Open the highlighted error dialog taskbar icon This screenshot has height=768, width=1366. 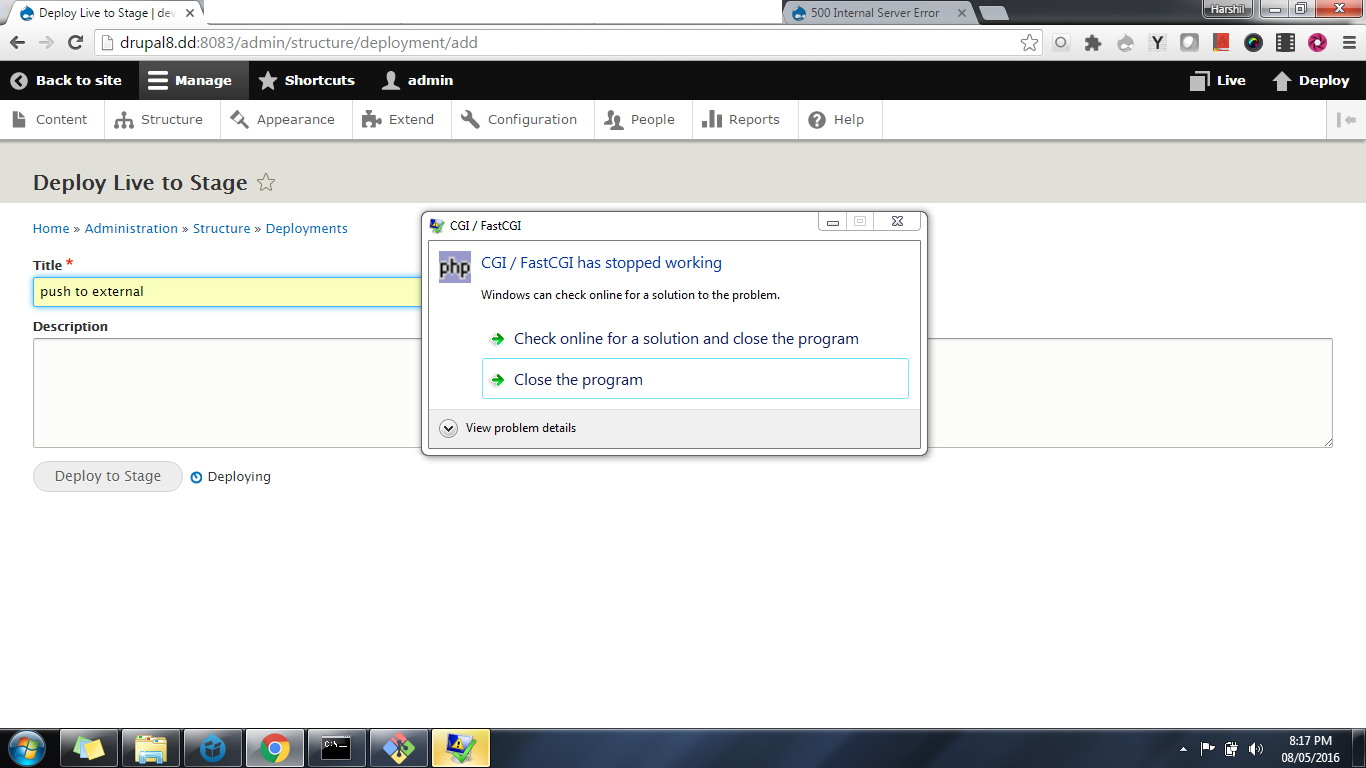461,747
